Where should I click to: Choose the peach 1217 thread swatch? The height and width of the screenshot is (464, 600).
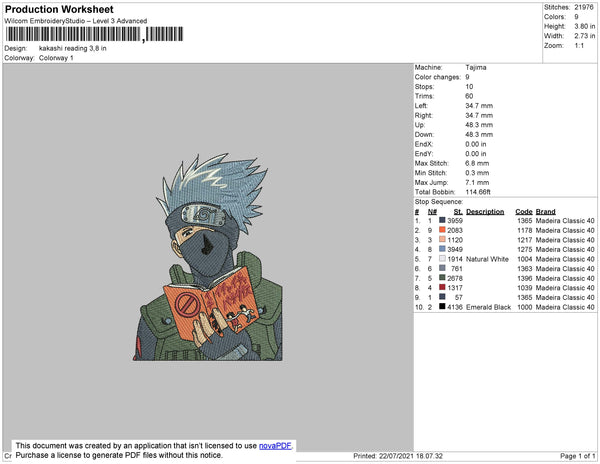pos(442,239)
